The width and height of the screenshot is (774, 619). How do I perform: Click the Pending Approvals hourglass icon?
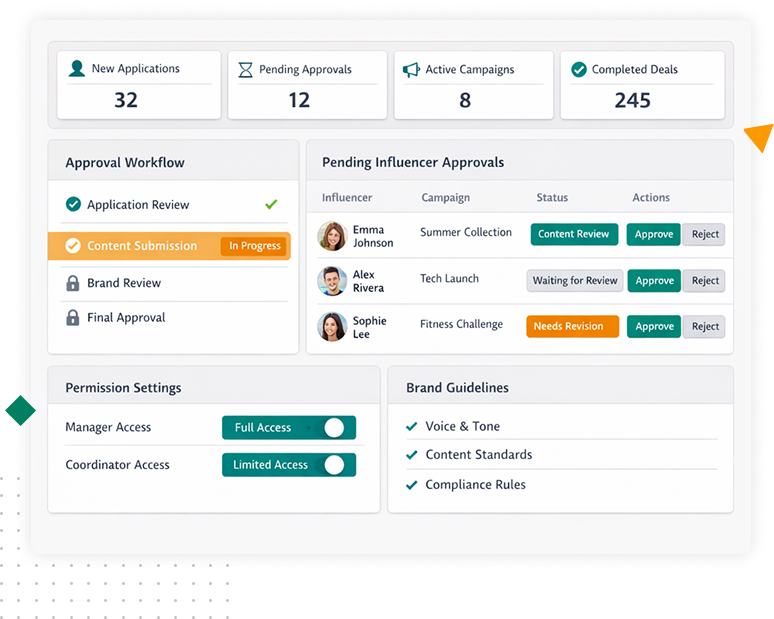(245, 70)
